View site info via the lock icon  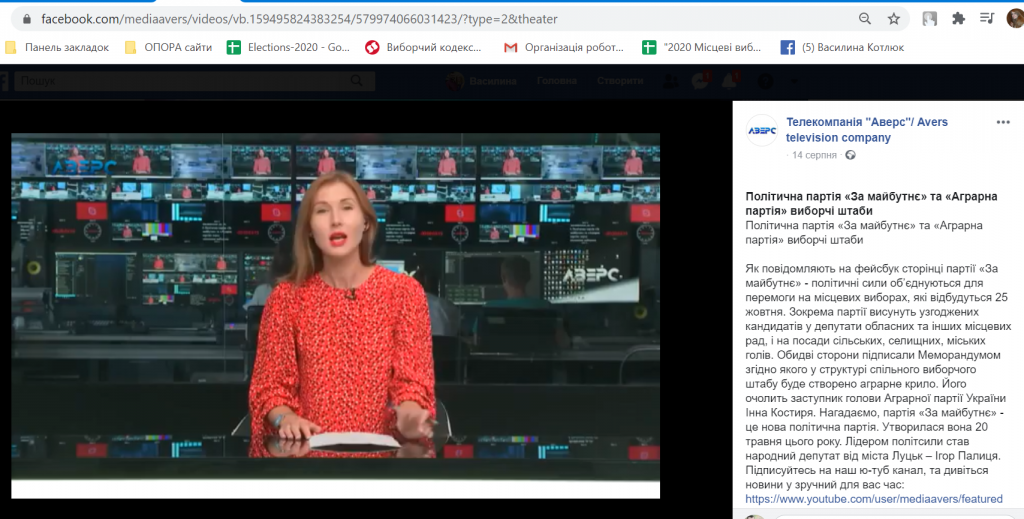coord(26,19)
